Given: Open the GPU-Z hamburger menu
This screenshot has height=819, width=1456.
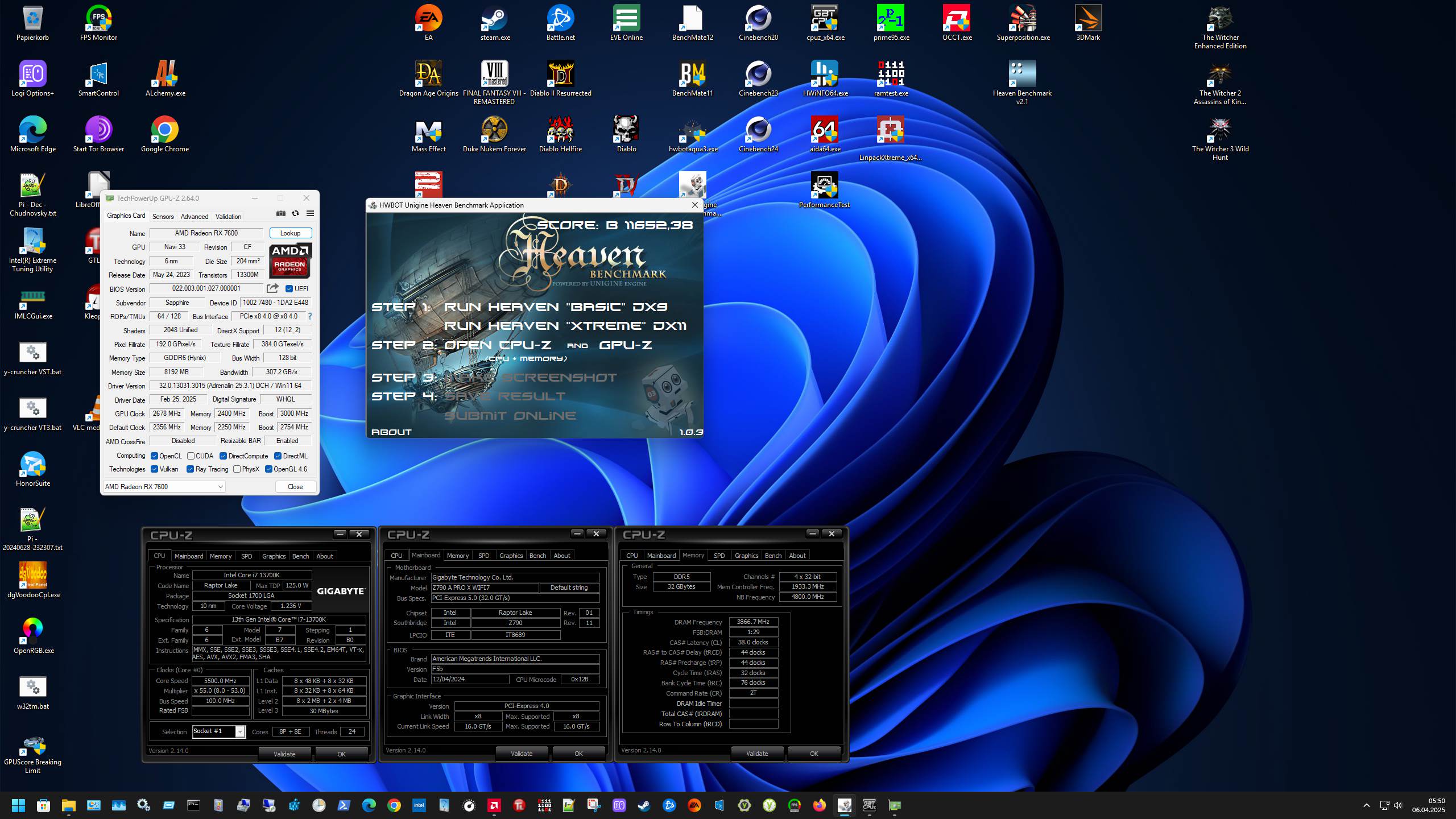Looking at the screenshot, I should 310,213.
